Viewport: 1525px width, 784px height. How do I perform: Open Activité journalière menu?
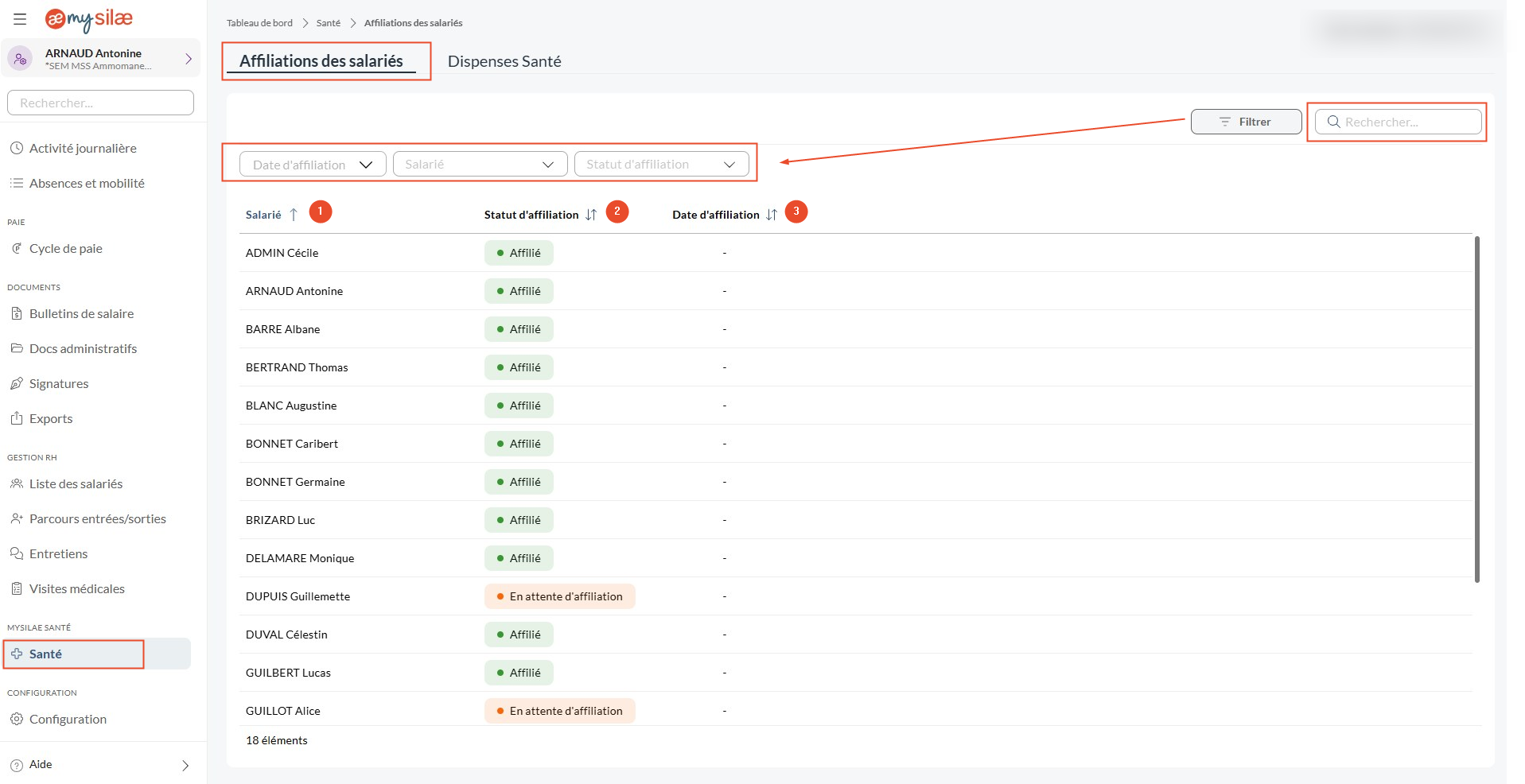tap(83, 148)
